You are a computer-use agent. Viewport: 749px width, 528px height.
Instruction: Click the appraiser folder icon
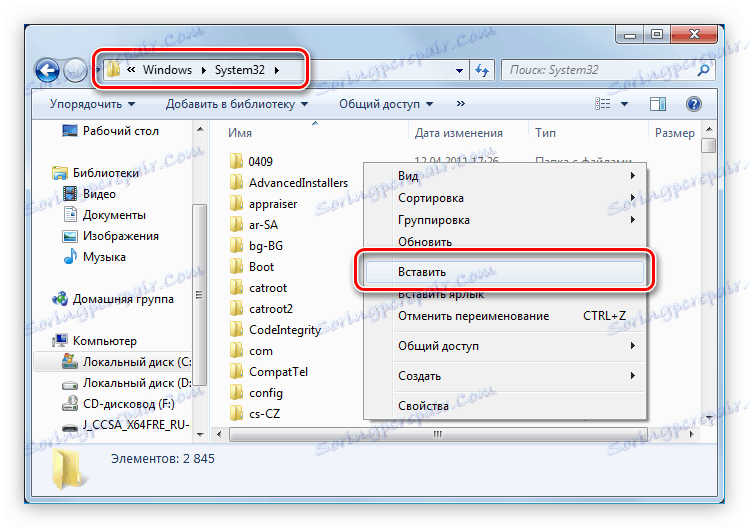[x=236, y=203]
